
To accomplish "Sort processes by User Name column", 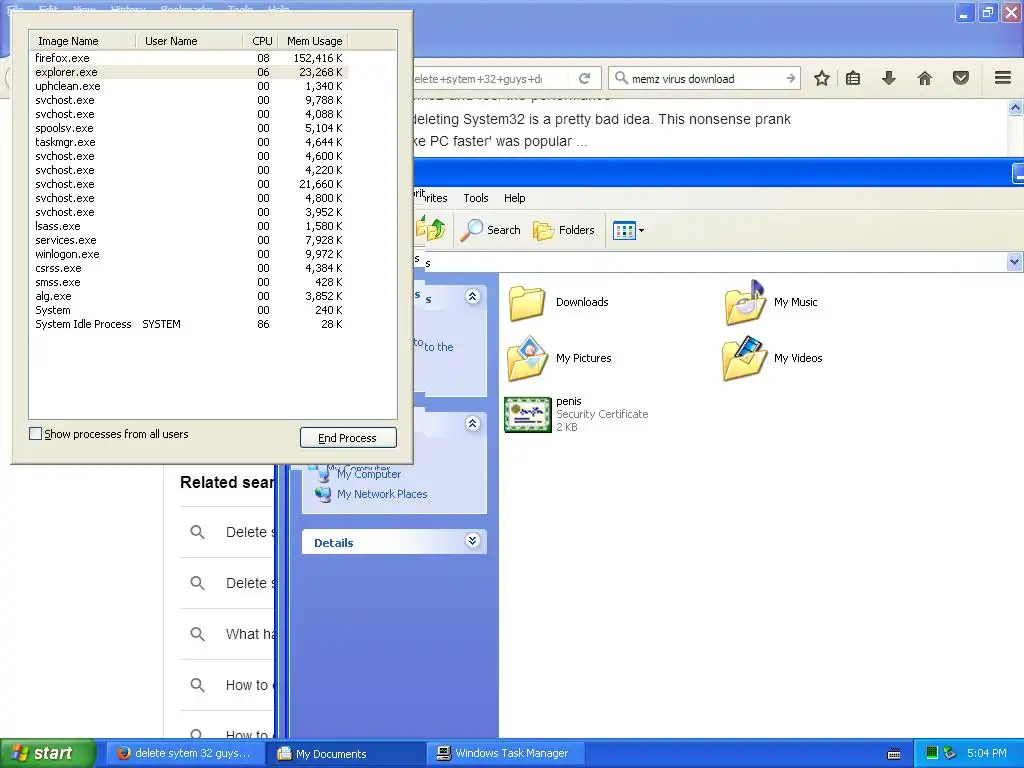I will (189, 41).
